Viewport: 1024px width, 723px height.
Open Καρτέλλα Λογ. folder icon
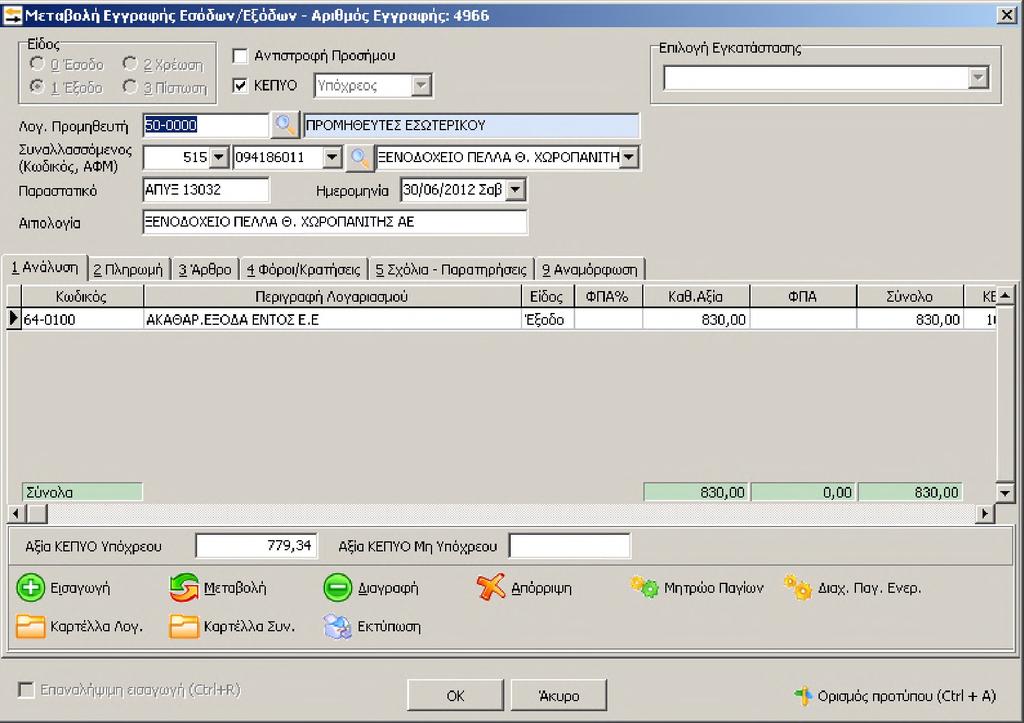[30, 626]
